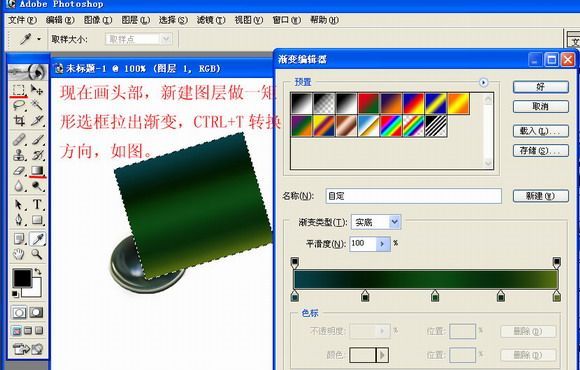Screen dimensions: 580x370
Task: Click 存储 to save gradients
Action: coord(540,151)
